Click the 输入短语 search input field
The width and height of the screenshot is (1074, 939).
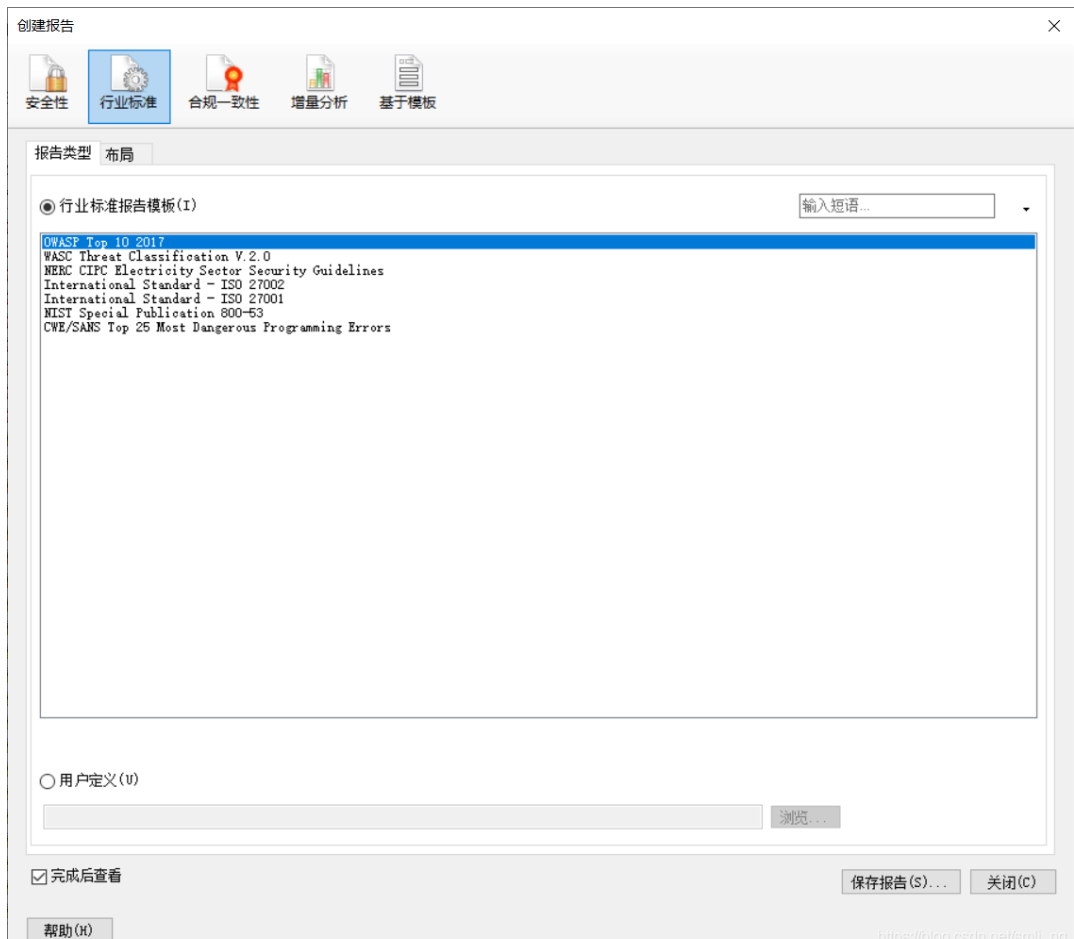pyautogui.click(x=897, y=205)
